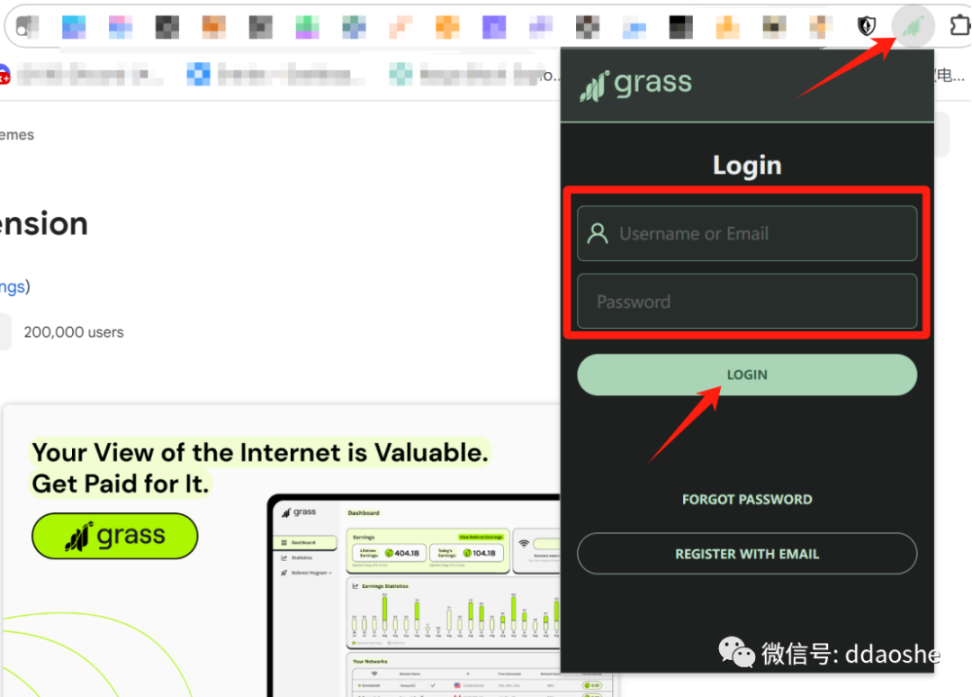Click into the Password field
Viewport: 972px width, 697px height.
(746, 302)
